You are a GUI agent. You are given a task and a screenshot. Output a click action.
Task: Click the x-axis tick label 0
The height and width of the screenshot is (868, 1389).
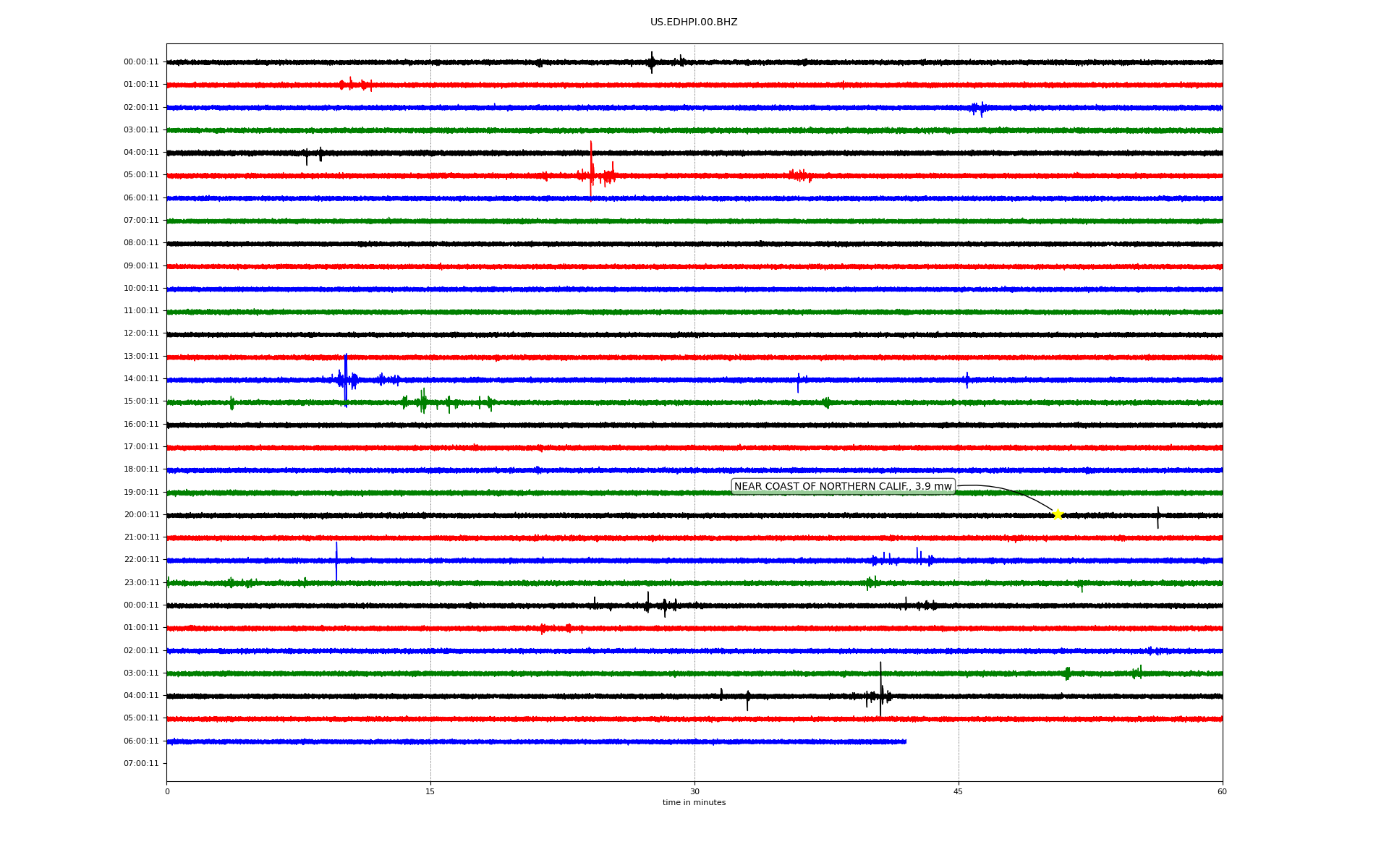tap(167, 791)
